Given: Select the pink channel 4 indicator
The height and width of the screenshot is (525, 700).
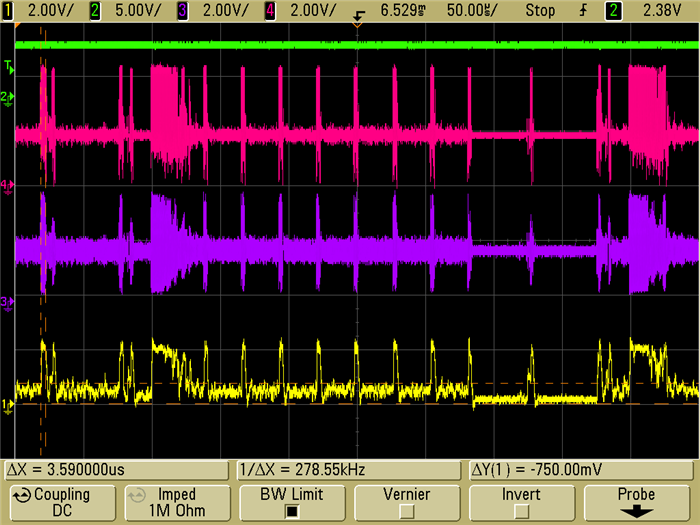Looking at the screenshot, I should tap(270, 11).
